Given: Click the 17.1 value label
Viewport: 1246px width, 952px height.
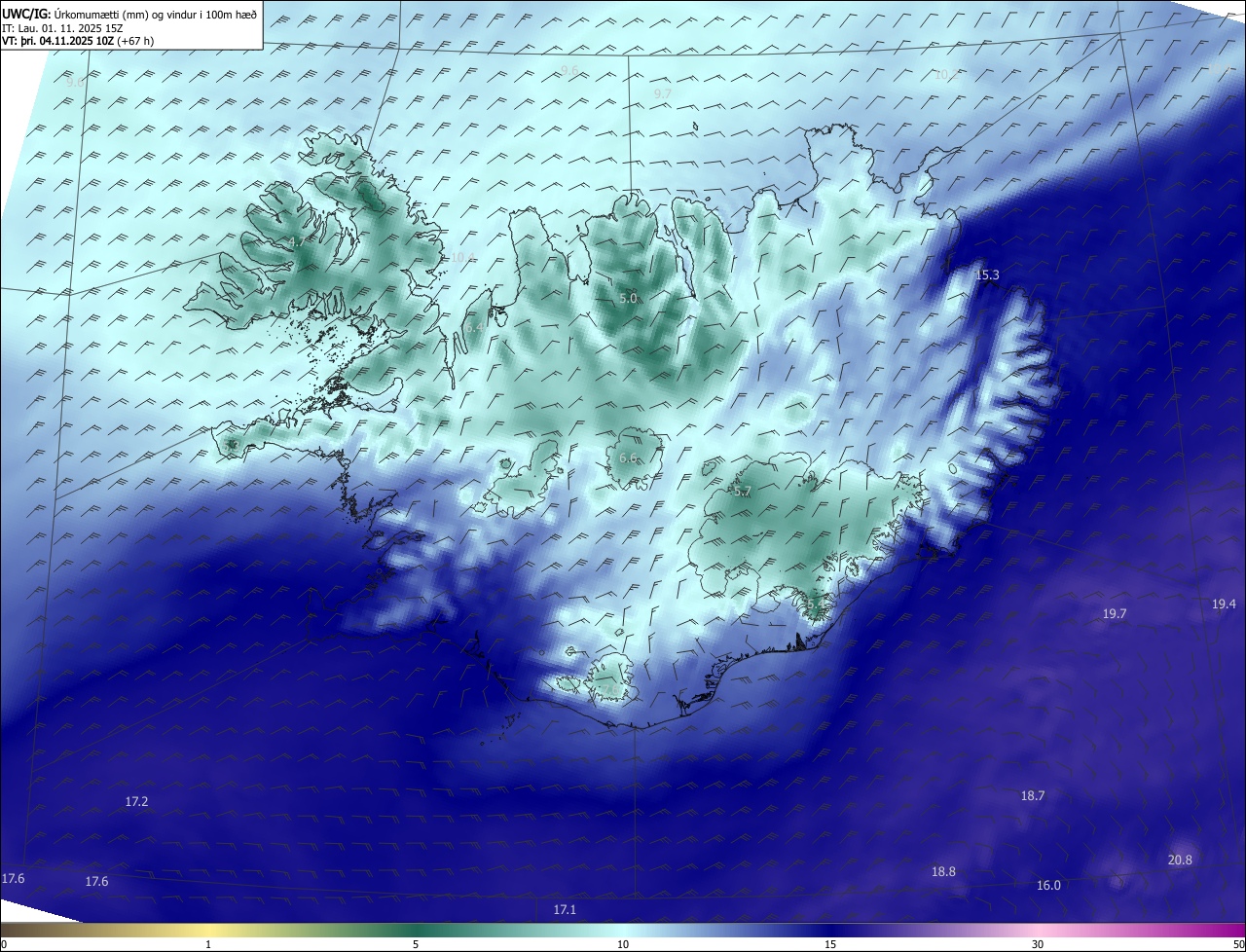Looking at the screenshot, I should (565, 910).
